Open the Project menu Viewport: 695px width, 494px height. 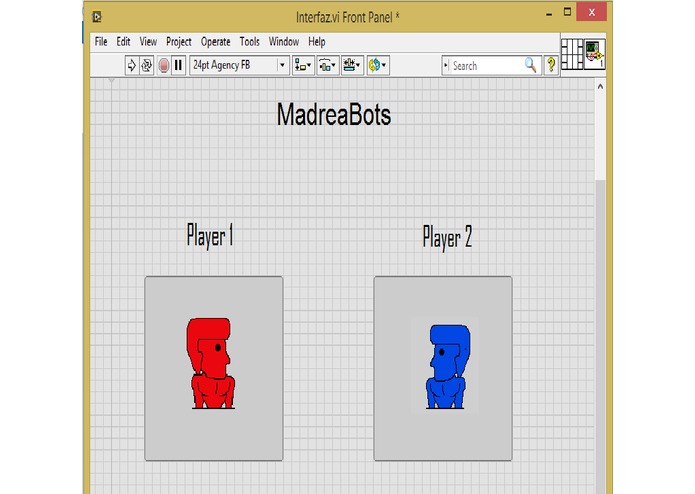click(179, 42)
